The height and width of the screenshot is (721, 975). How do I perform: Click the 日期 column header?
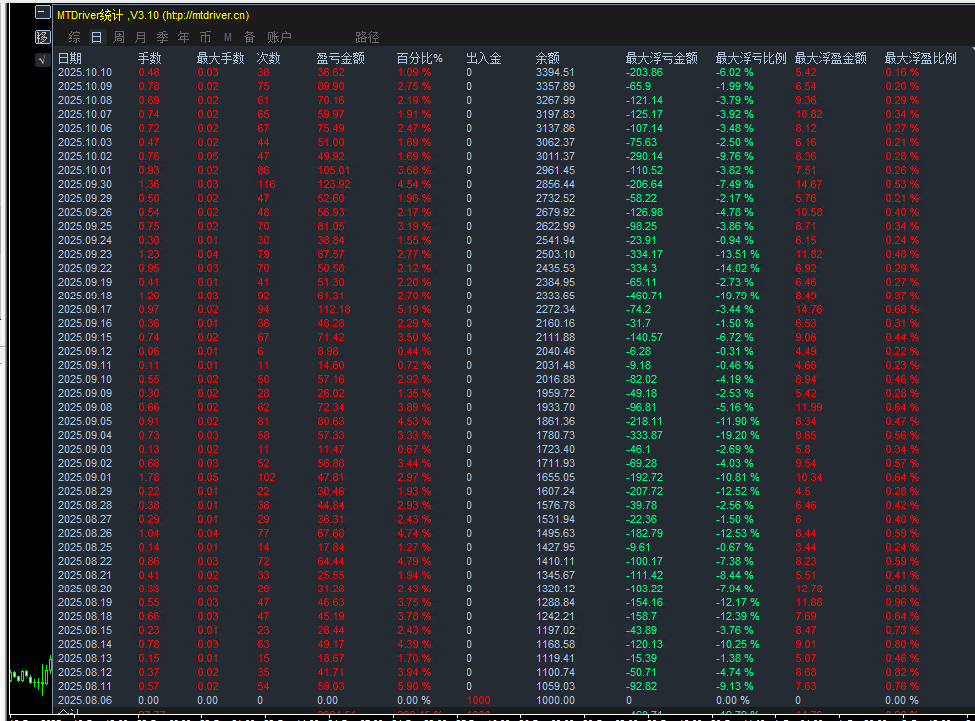coord(70,59)
